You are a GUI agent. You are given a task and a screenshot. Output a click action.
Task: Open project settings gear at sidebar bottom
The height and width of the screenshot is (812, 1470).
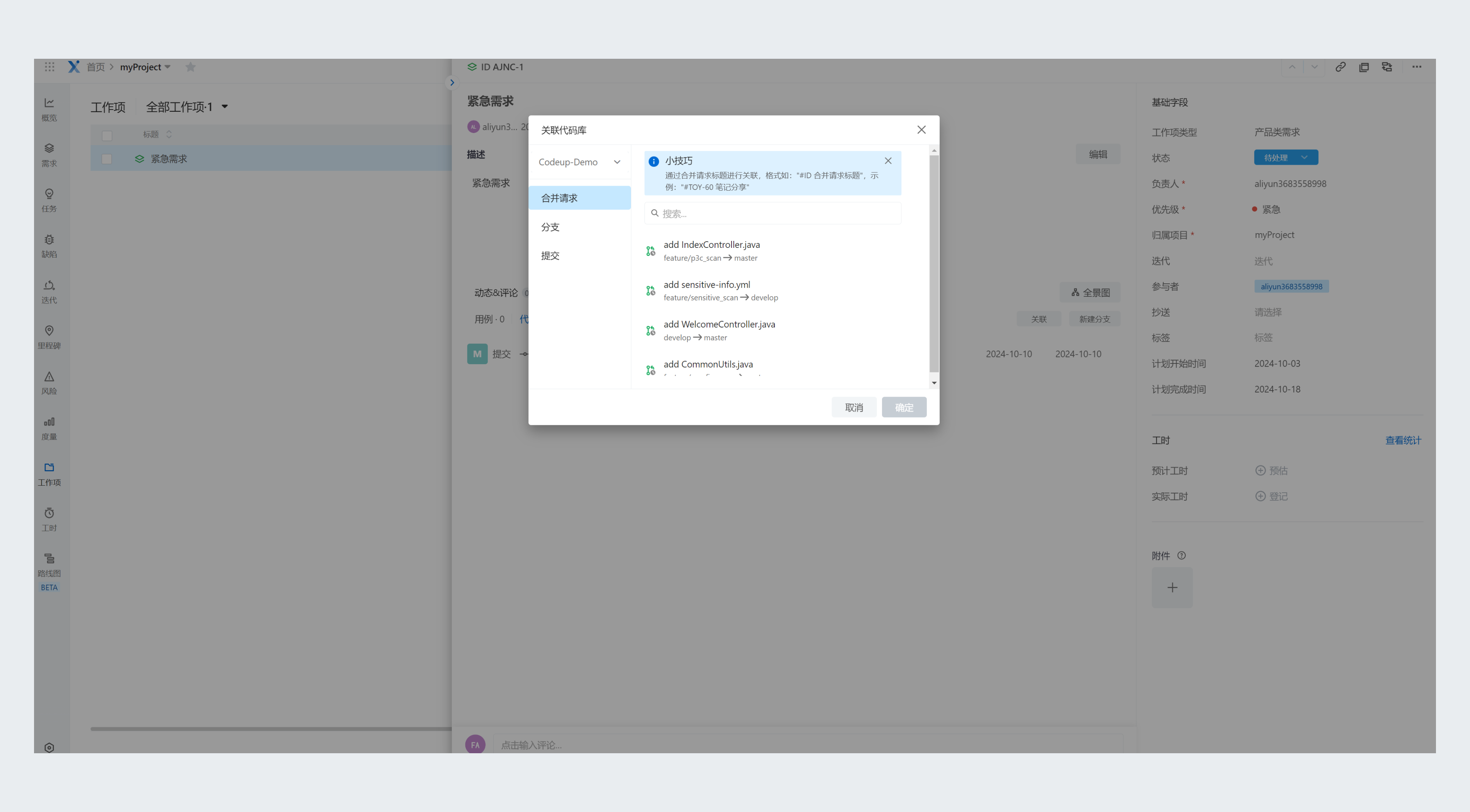(x=49, y=747)
